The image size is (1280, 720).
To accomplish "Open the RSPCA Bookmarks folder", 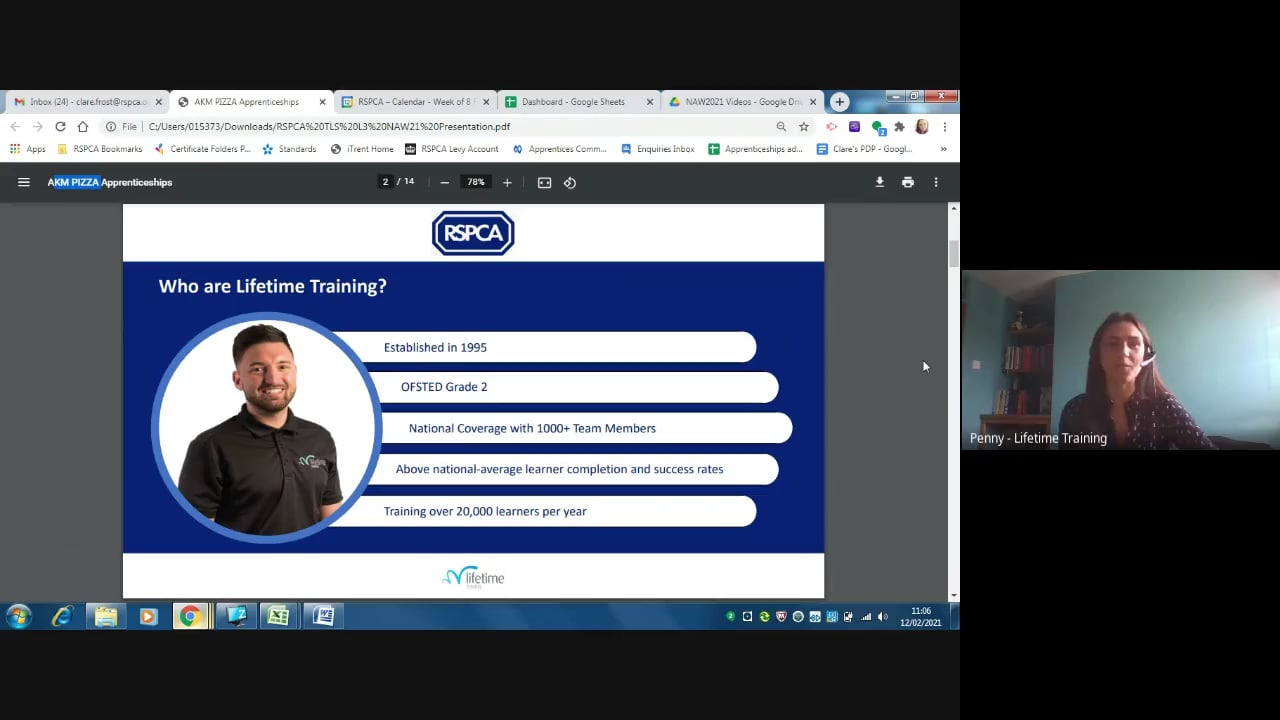I will point(100,149).
